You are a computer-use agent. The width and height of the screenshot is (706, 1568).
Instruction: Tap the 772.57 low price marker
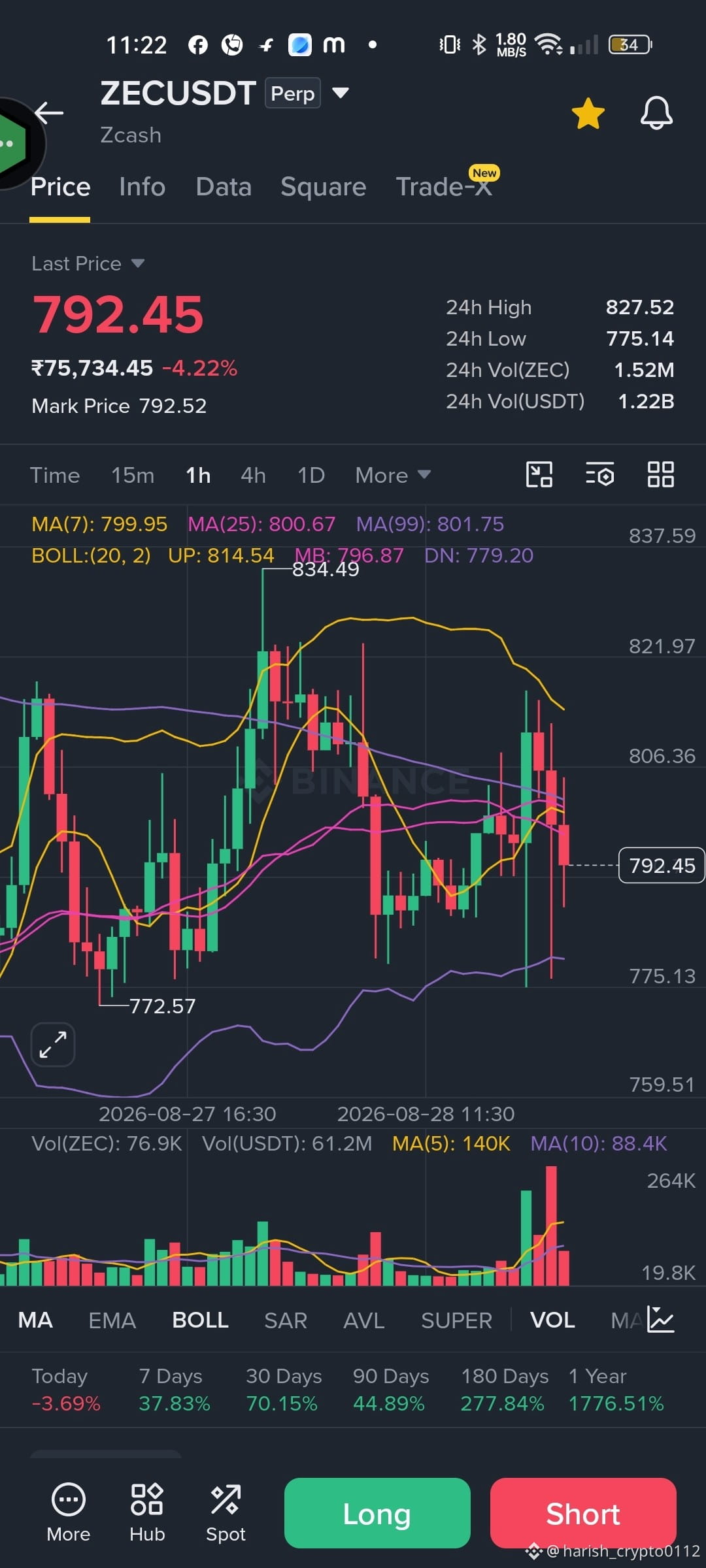(x=162, y=1006)
